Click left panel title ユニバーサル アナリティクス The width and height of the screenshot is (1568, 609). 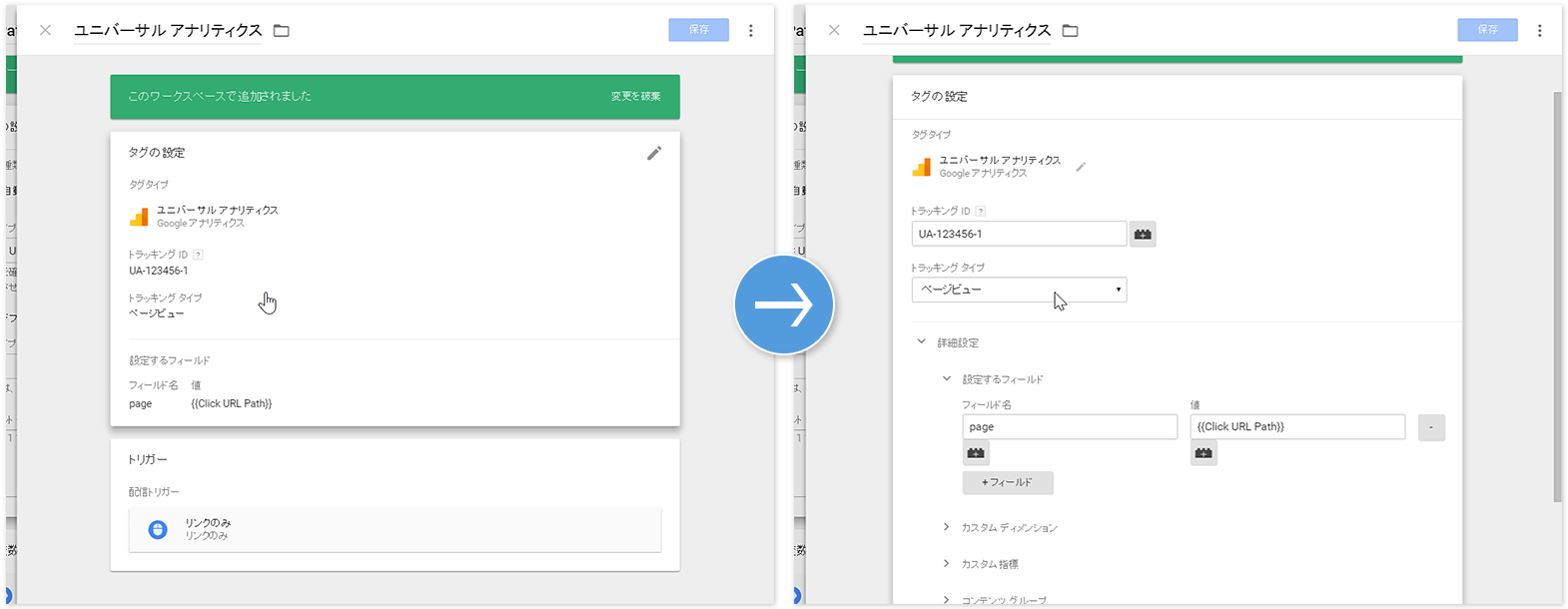[169, 31]
